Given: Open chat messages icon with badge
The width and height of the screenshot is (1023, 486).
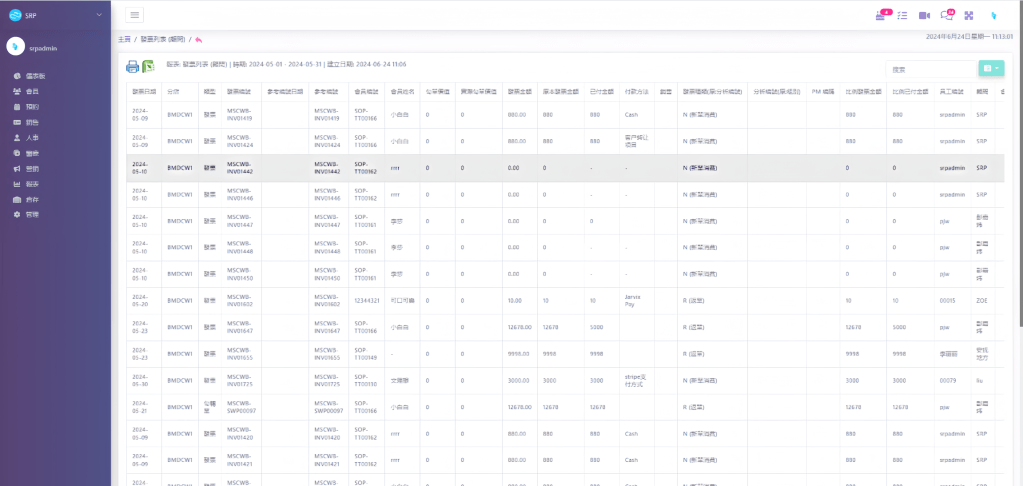Looking at the screenshot, I should pos(946,15).
